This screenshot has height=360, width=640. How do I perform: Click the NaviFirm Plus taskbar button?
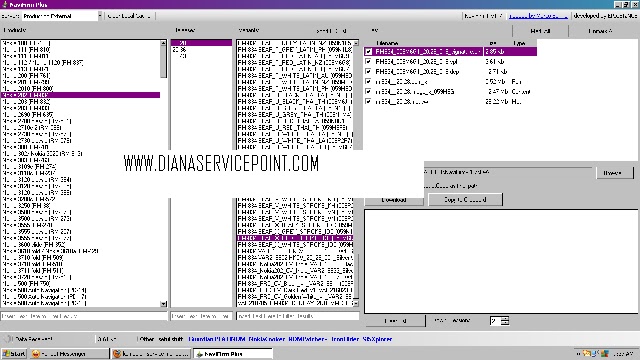coord(233,354)
